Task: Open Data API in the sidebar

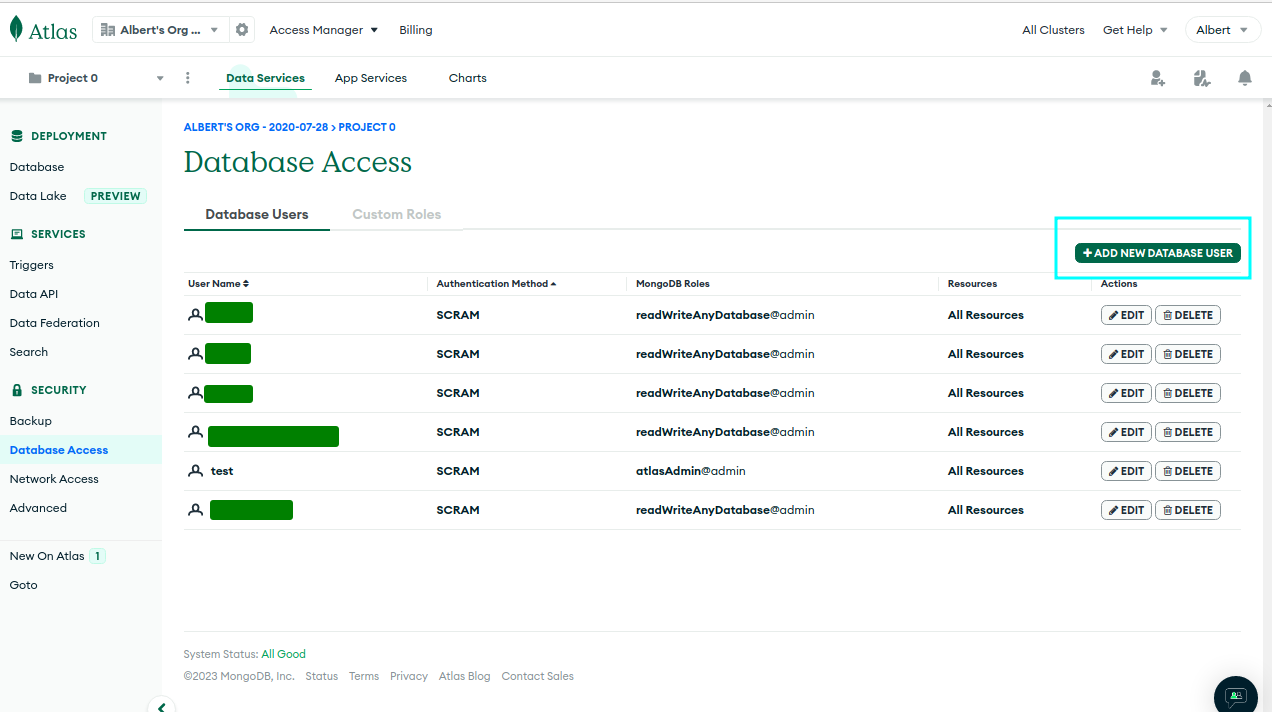Action: (34, 294)
